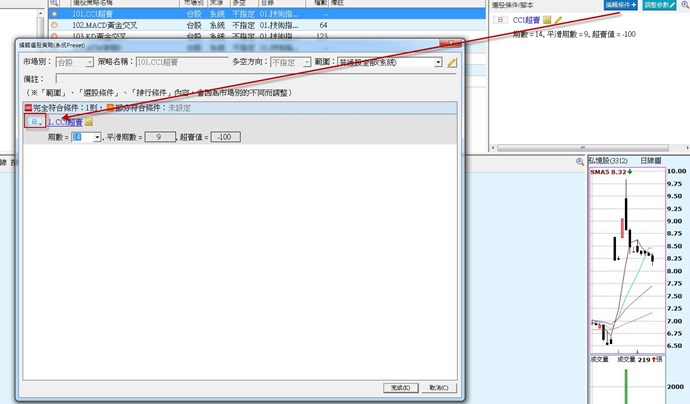Click the note icon next to CCI超賣 in dialog
690x404 pixels.
(x=89, y=122)
